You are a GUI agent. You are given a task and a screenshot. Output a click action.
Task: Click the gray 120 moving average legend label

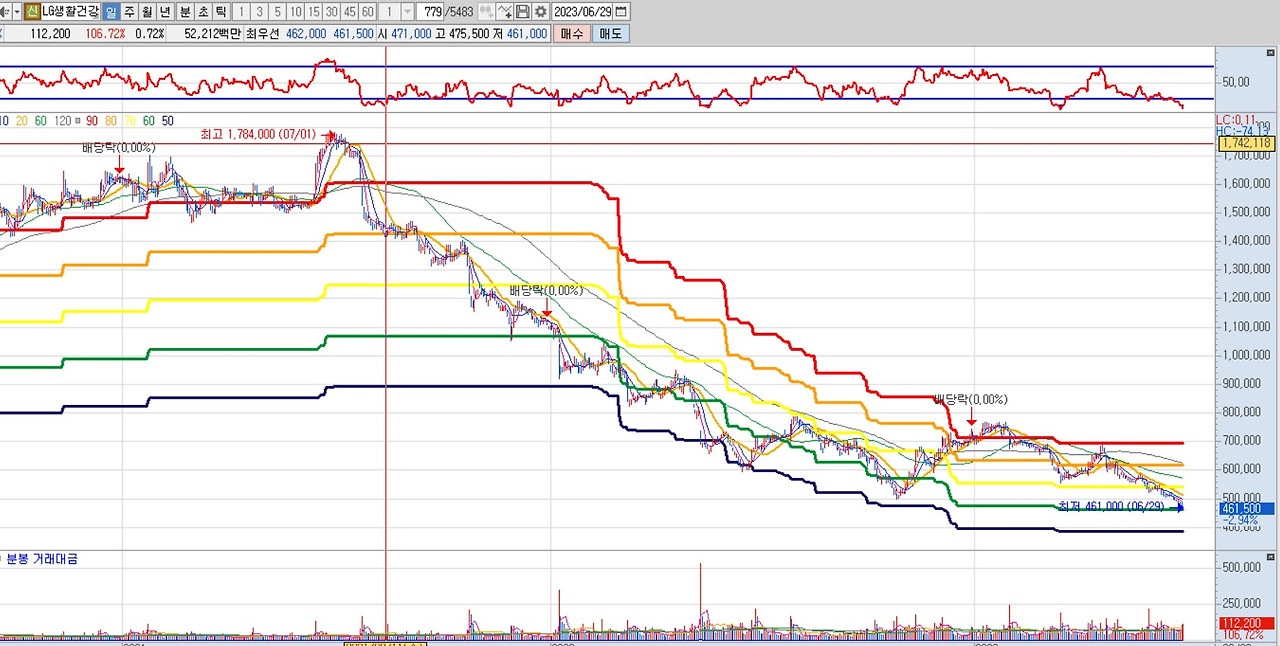62,121
